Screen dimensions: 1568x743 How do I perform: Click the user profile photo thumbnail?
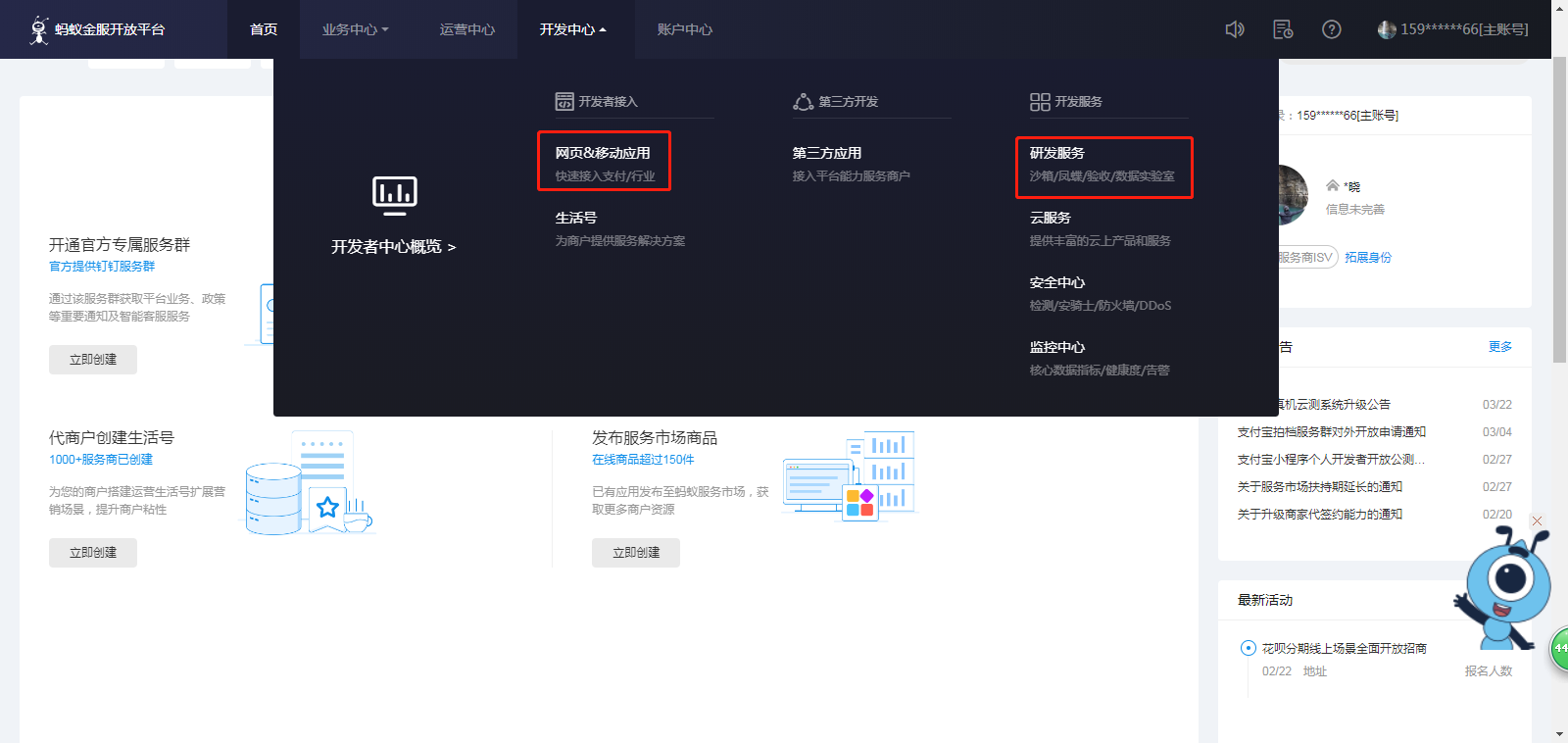(x=1294, y=194)
